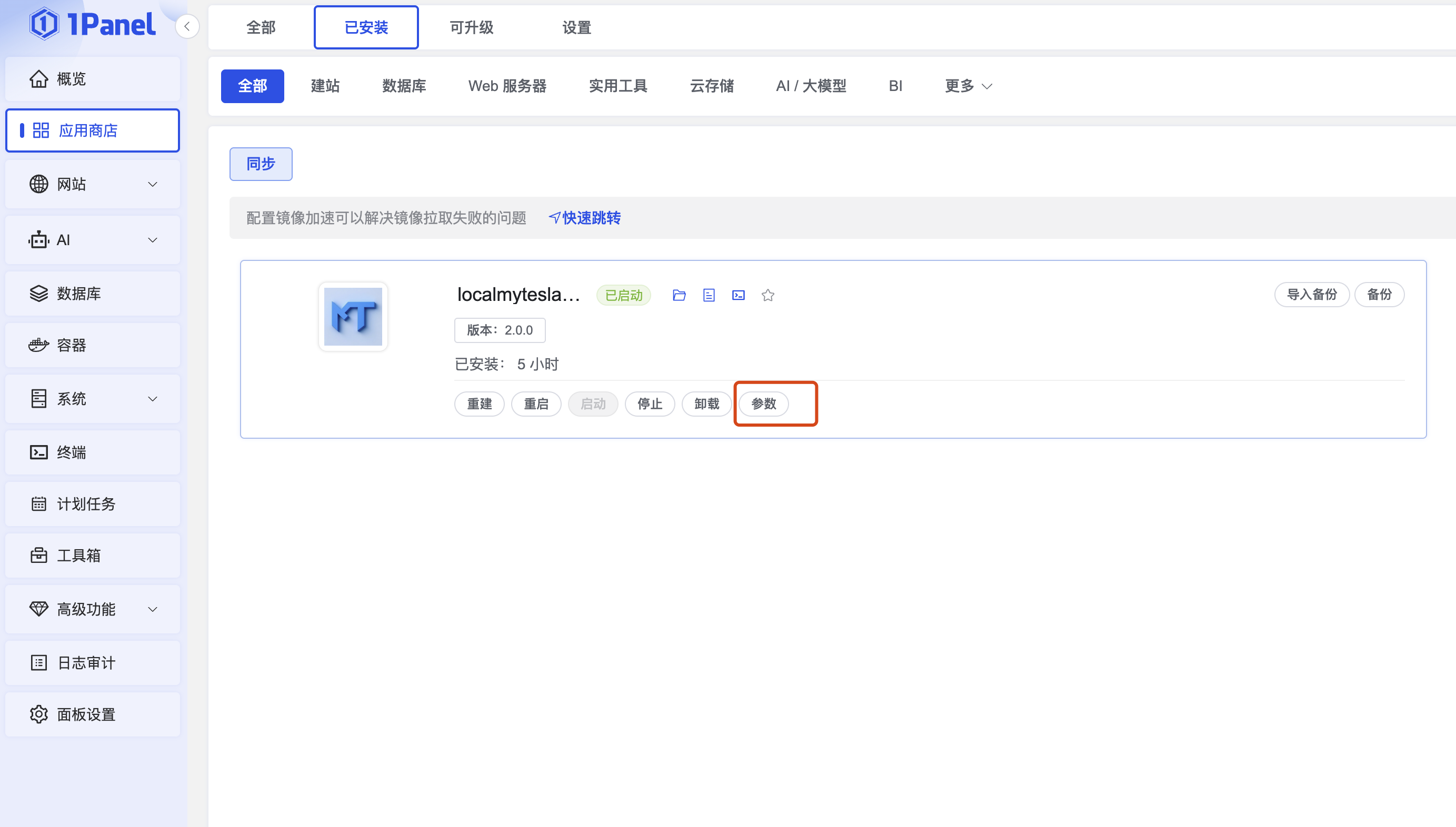Open the log document icon for localmytesla
The image size is (1456, 827).
tap(709, 295)
